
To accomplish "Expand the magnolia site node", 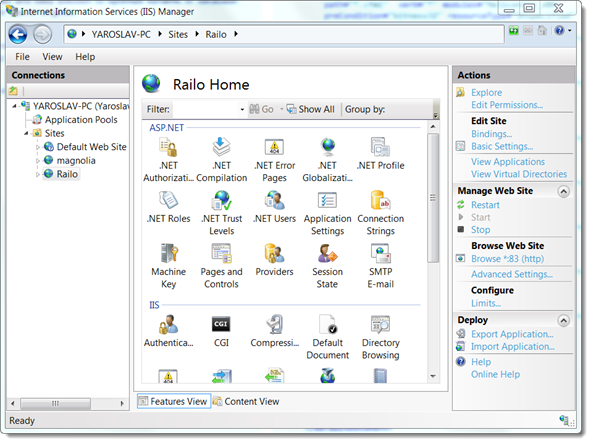I will 38,161.
